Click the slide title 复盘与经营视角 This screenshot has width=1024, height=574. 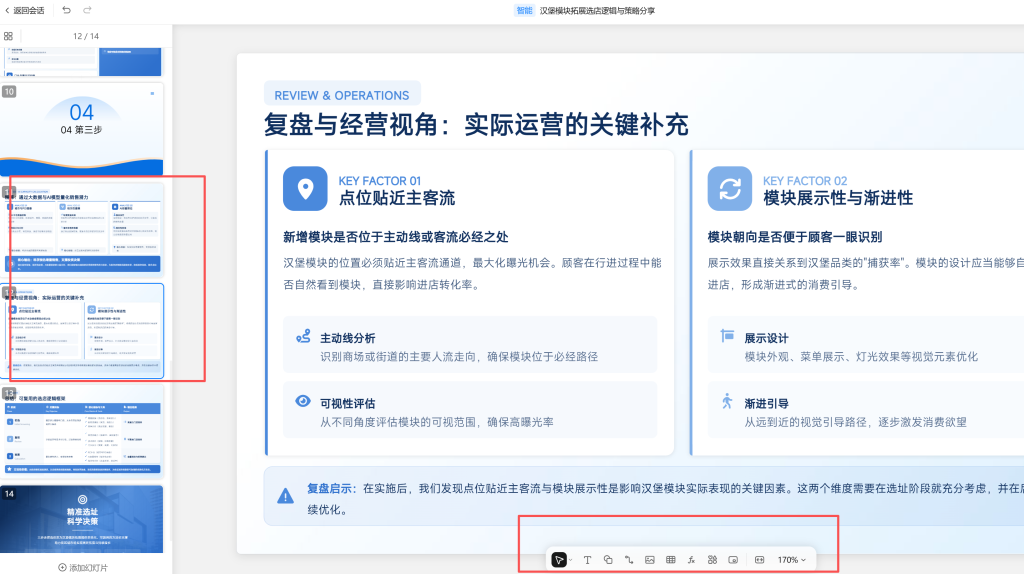click(476, 125)
